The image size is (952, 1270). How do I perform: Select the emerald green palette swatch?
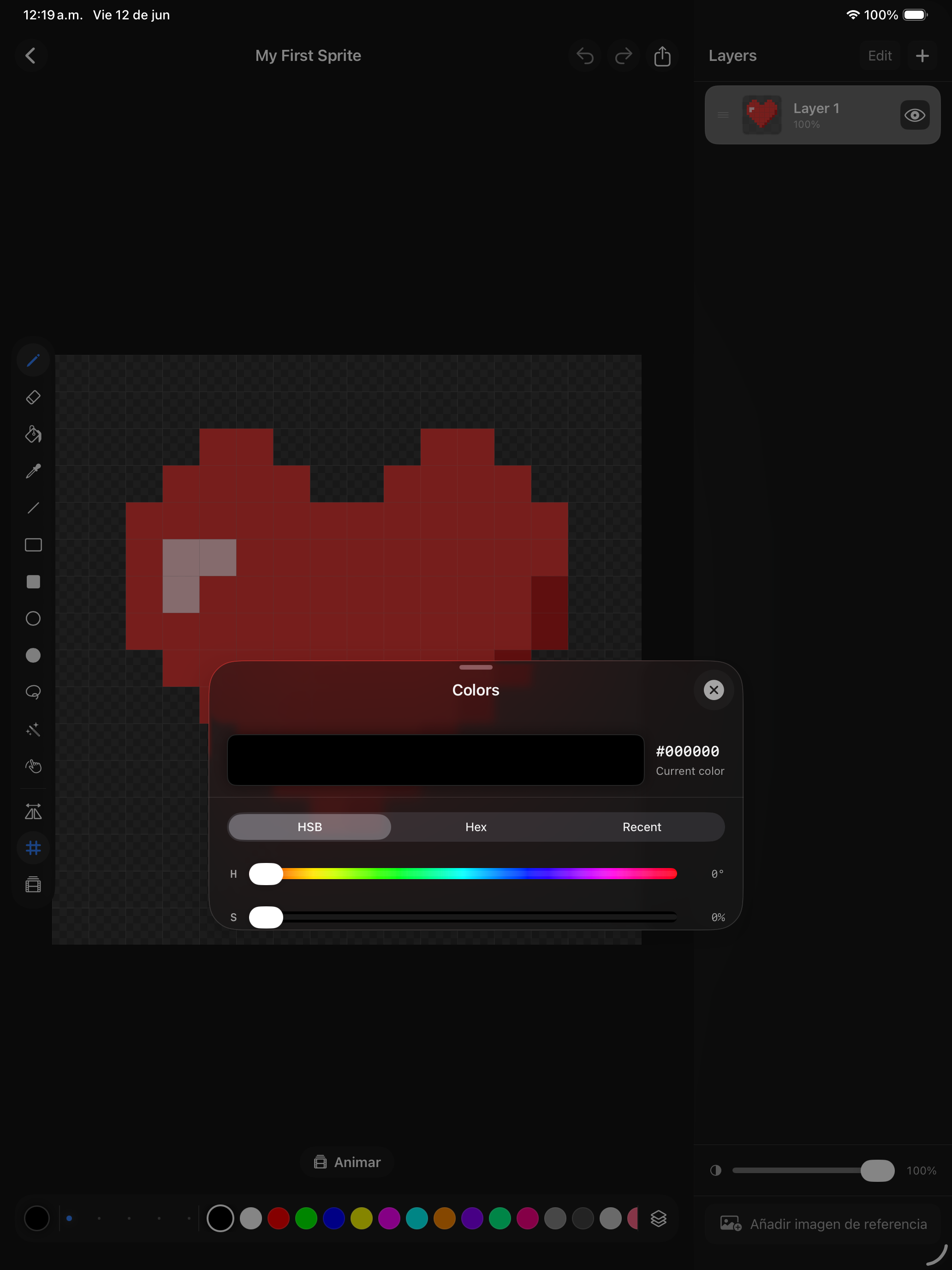(x=500, y=1218)
